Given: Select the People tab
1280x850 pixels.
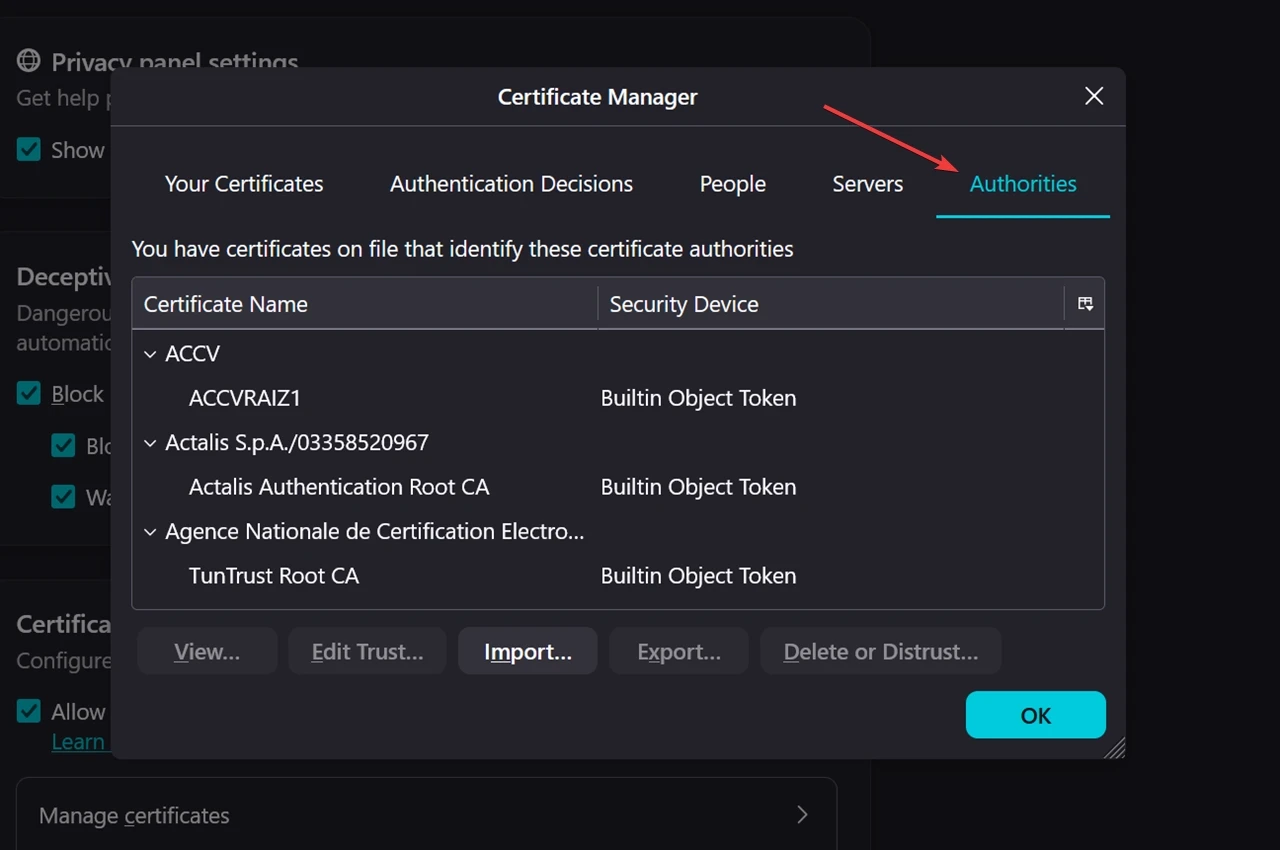Looking at the screenshot, I should (x=733, y=184).
